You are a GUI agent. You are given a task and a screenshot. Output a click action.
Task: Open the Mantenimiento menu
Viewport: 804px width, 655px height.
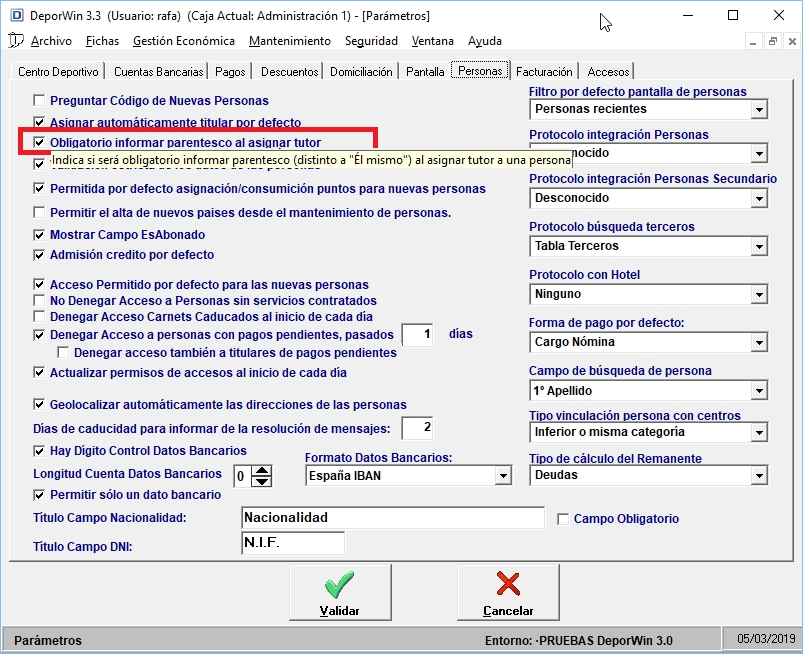tap(290, 41)
